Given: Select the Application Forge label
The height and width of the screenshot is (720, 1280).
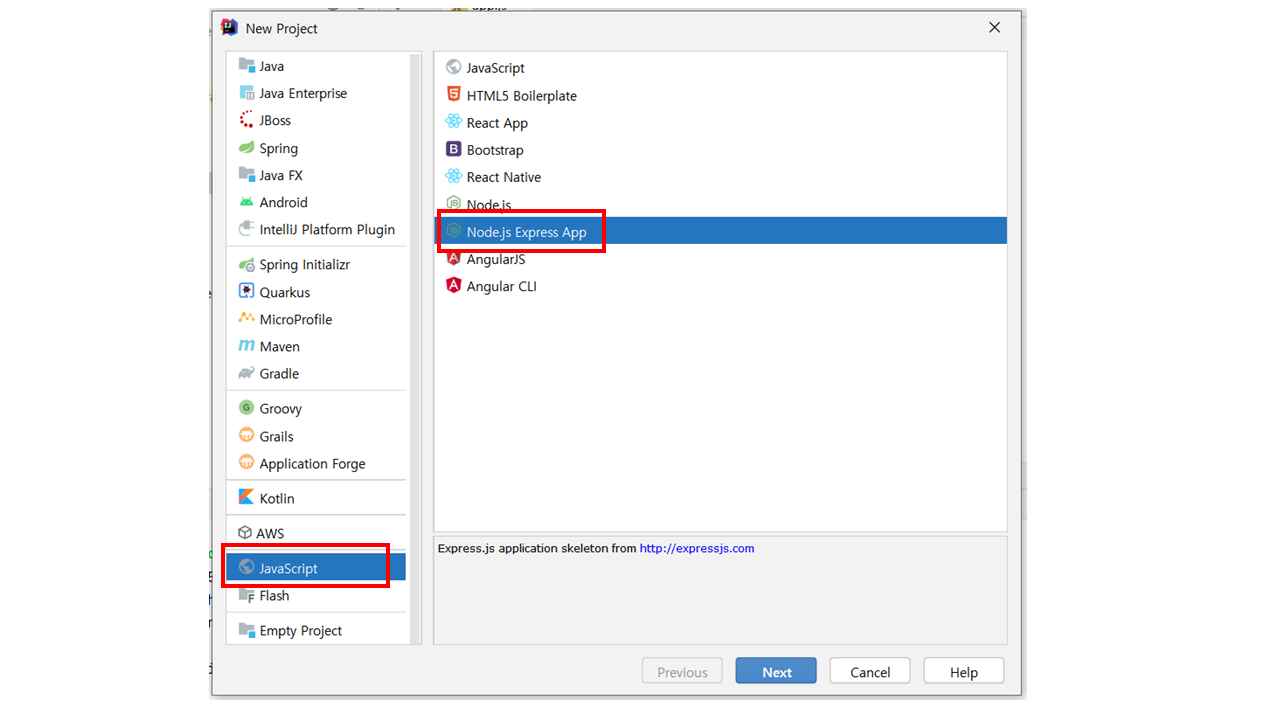Looking at the screenshot, I should tap(313, 464).
